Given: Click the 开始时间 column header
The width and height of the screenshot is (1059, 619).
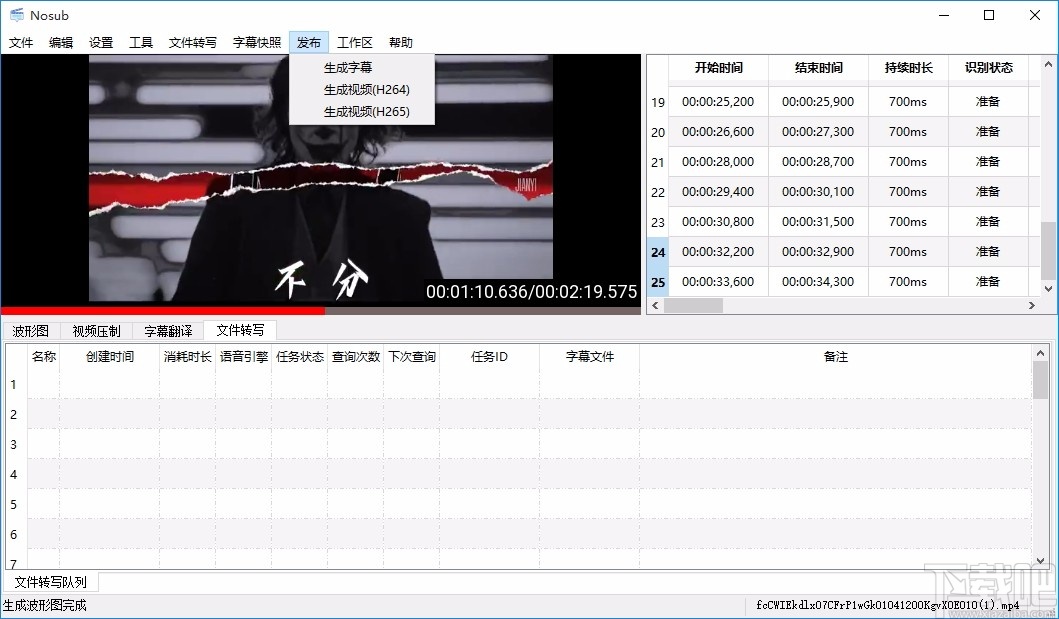Looking at the screenshot, I should click(719, 68).
